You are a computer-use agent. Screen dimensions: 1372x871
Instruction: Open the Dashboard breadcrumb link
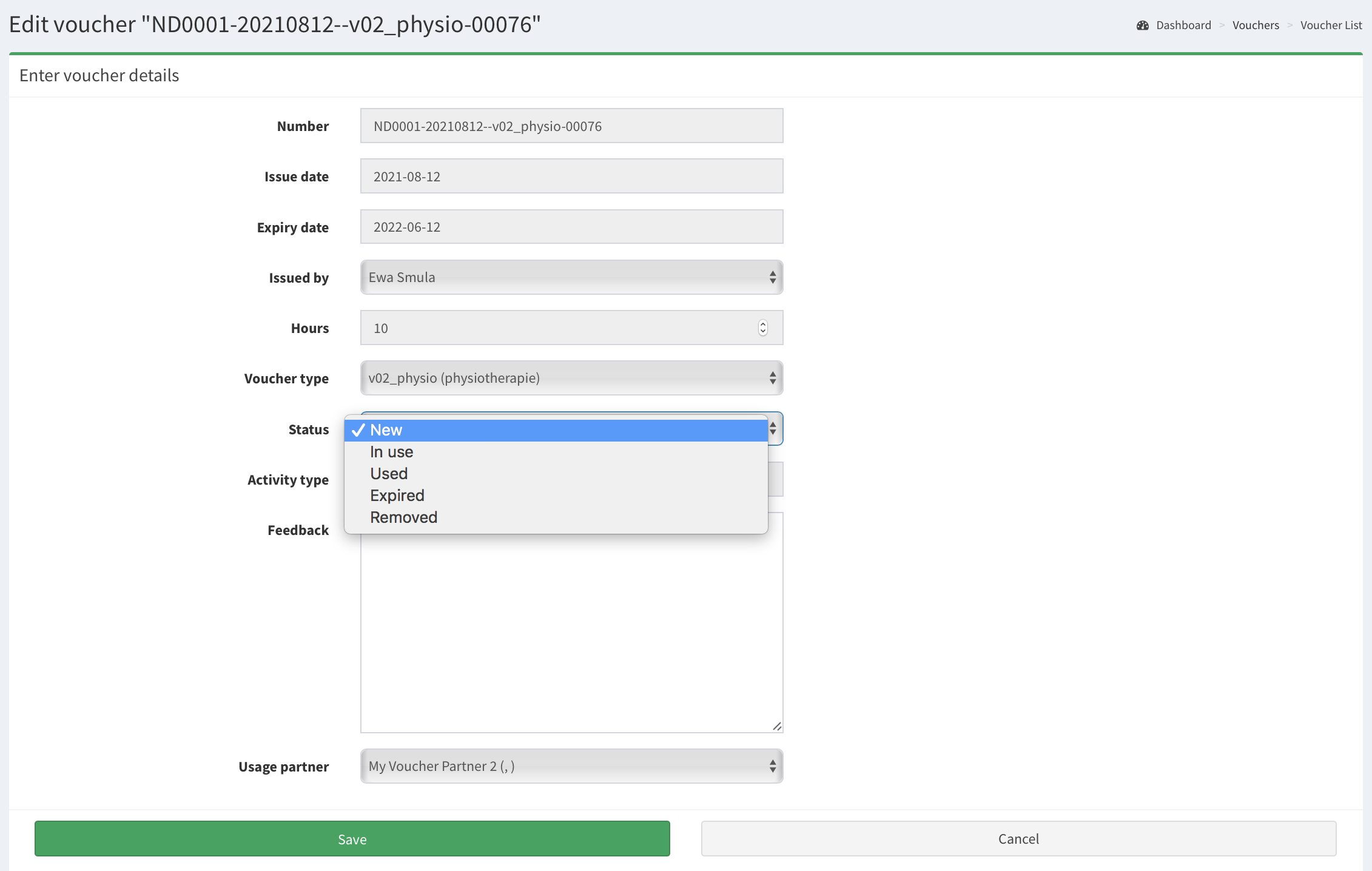pyautogui.click(x=1183, y=25)
